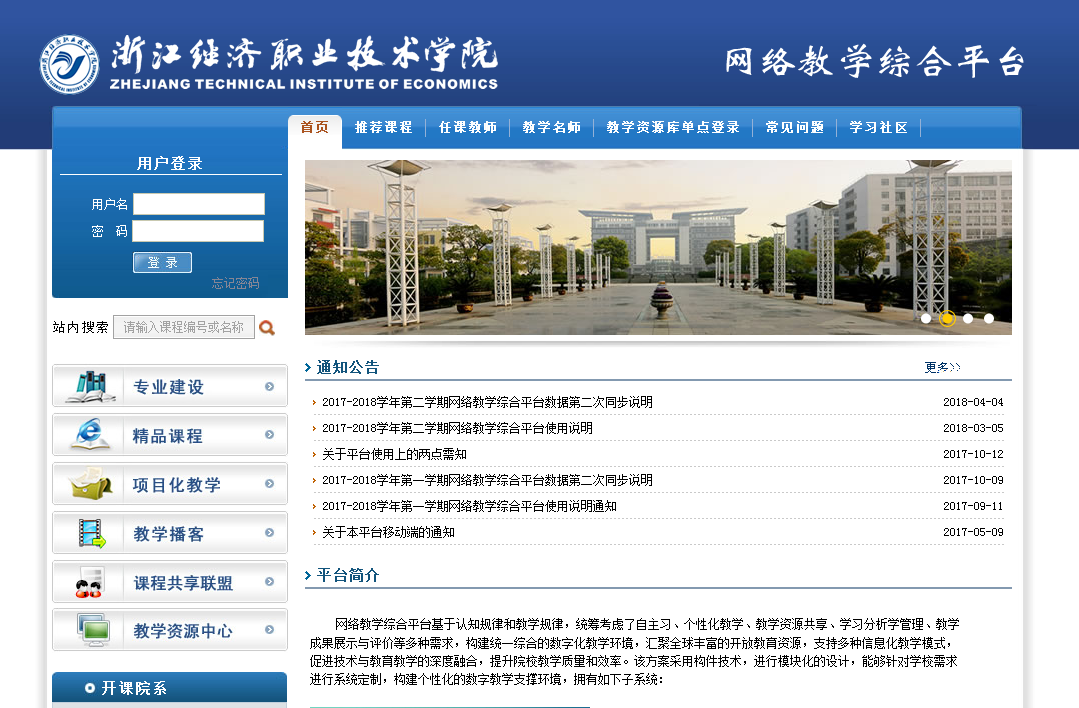Select the fourth banner slide dot
The width and height of the screenshot is (1079, 708).
coord(989,319)
